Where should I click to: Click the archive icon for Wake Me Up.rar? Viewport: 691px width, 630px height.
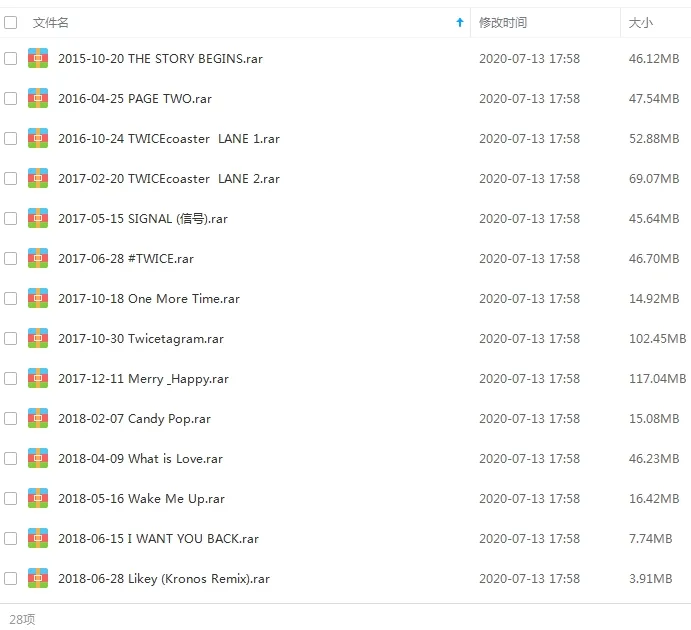[38, 499]
